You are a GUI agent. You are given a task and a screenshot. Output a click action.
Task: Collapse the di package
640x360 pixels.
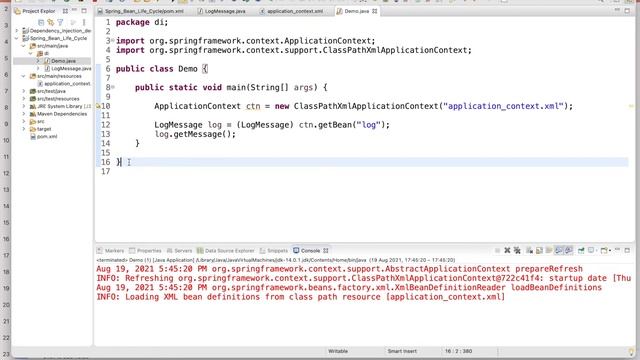click(x=31, y=53)
